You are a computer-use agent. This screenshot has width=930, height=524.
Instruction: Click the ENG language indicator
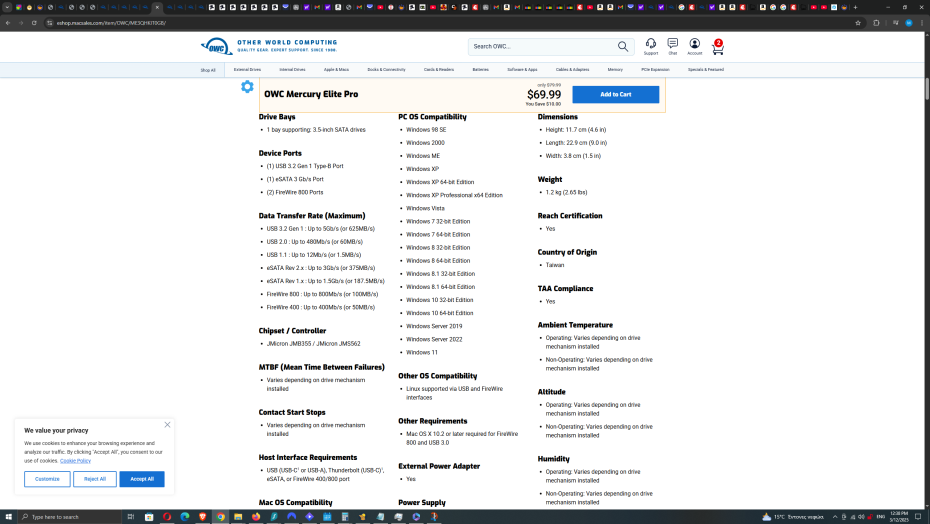pos(881,517)
